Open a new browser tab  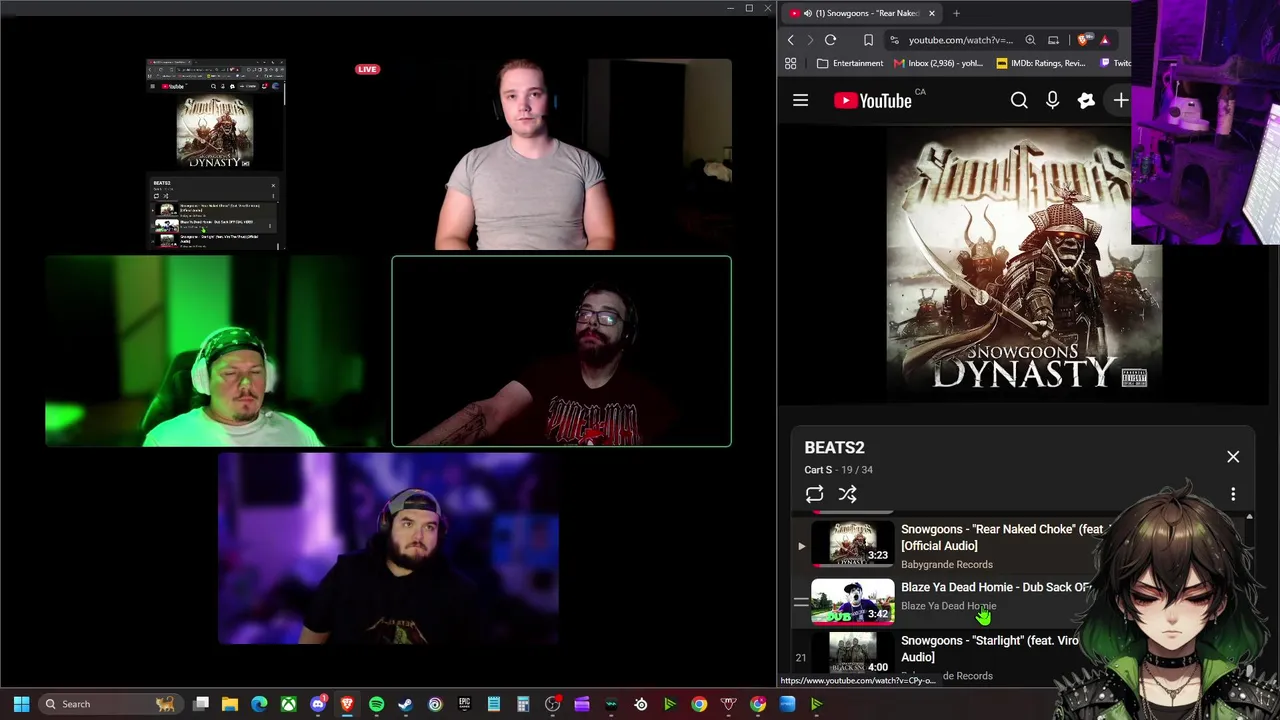click(956, 13)
